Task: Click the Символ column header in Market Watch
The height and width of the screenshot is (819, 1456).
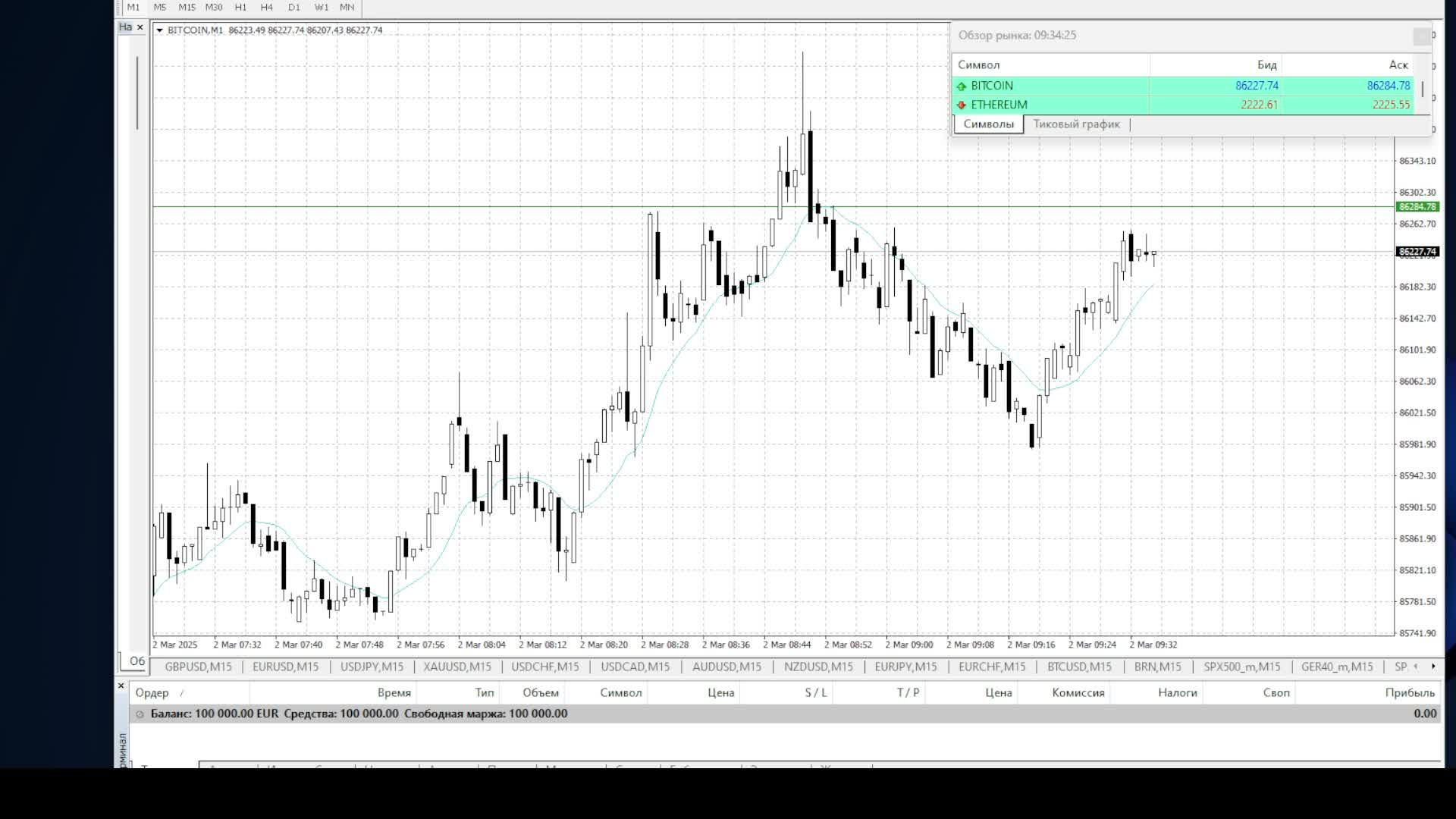Action: (x=978, y=65)
